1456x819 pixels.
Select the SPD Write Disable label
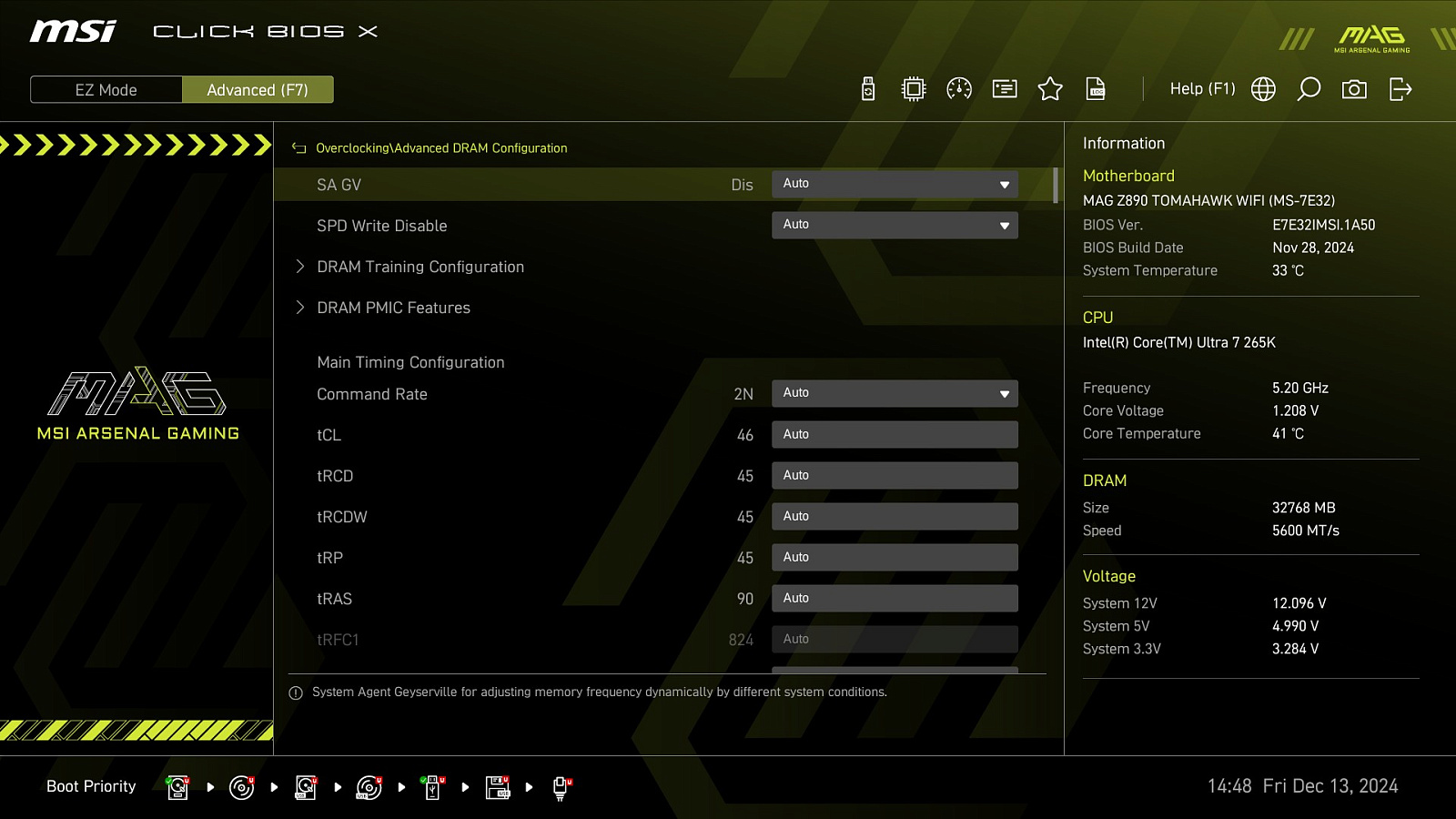(x=381, y=226)
